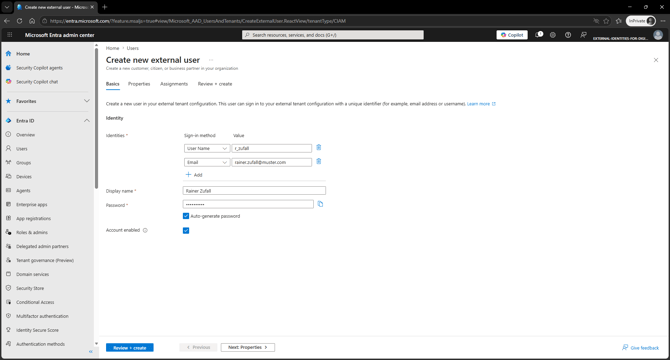The width and height of the screenshot is (670, 360).
Task: Open Devices in the sidebar
Action: tap(24, 177)
